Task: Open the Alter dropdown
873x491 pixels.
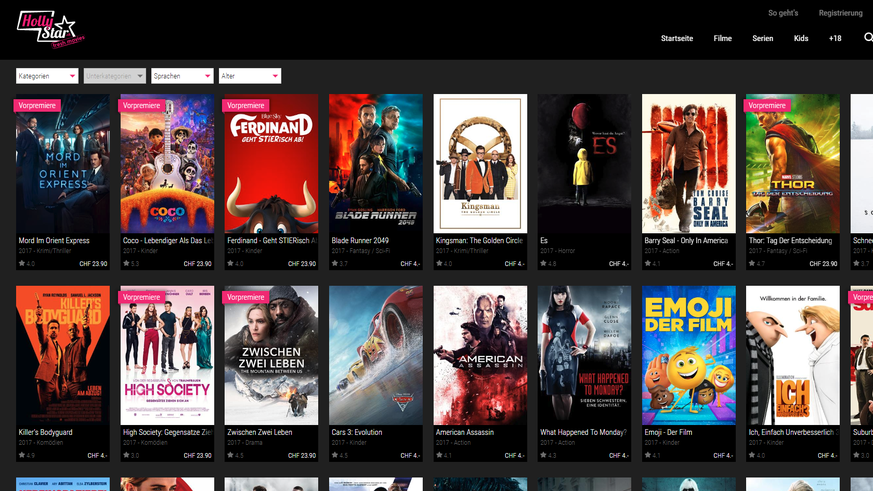Action: point(250,76)
